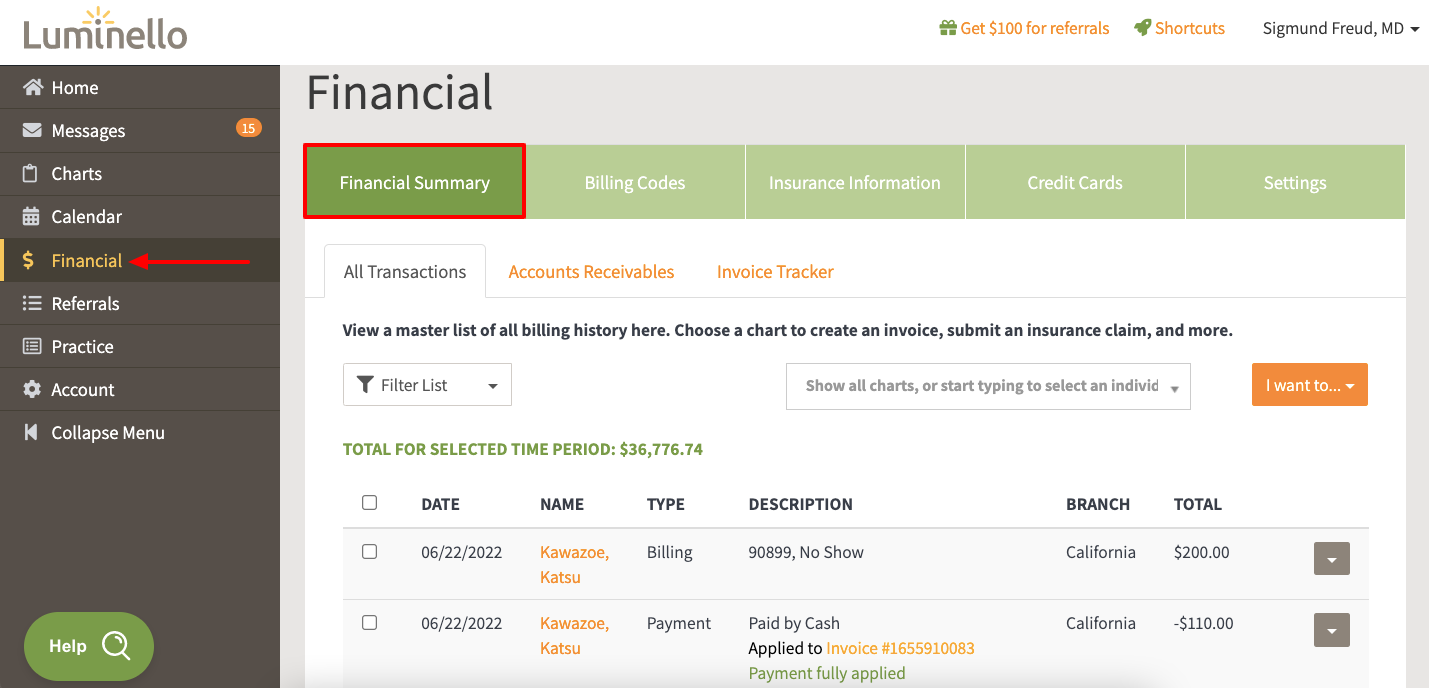The width and height of the screenshot is (1429, 688).
Task: Click Get $100 for referrals link
Action: coord(1035,28)
